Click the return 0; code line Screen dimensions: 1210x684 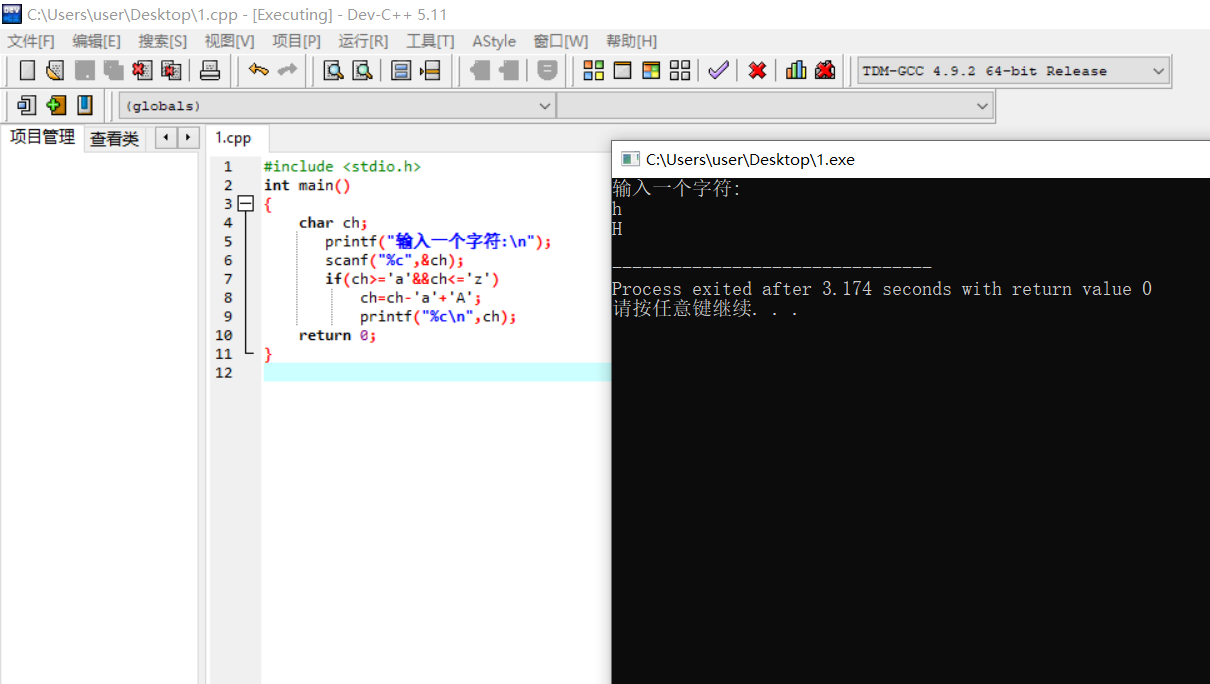[337, 335]
